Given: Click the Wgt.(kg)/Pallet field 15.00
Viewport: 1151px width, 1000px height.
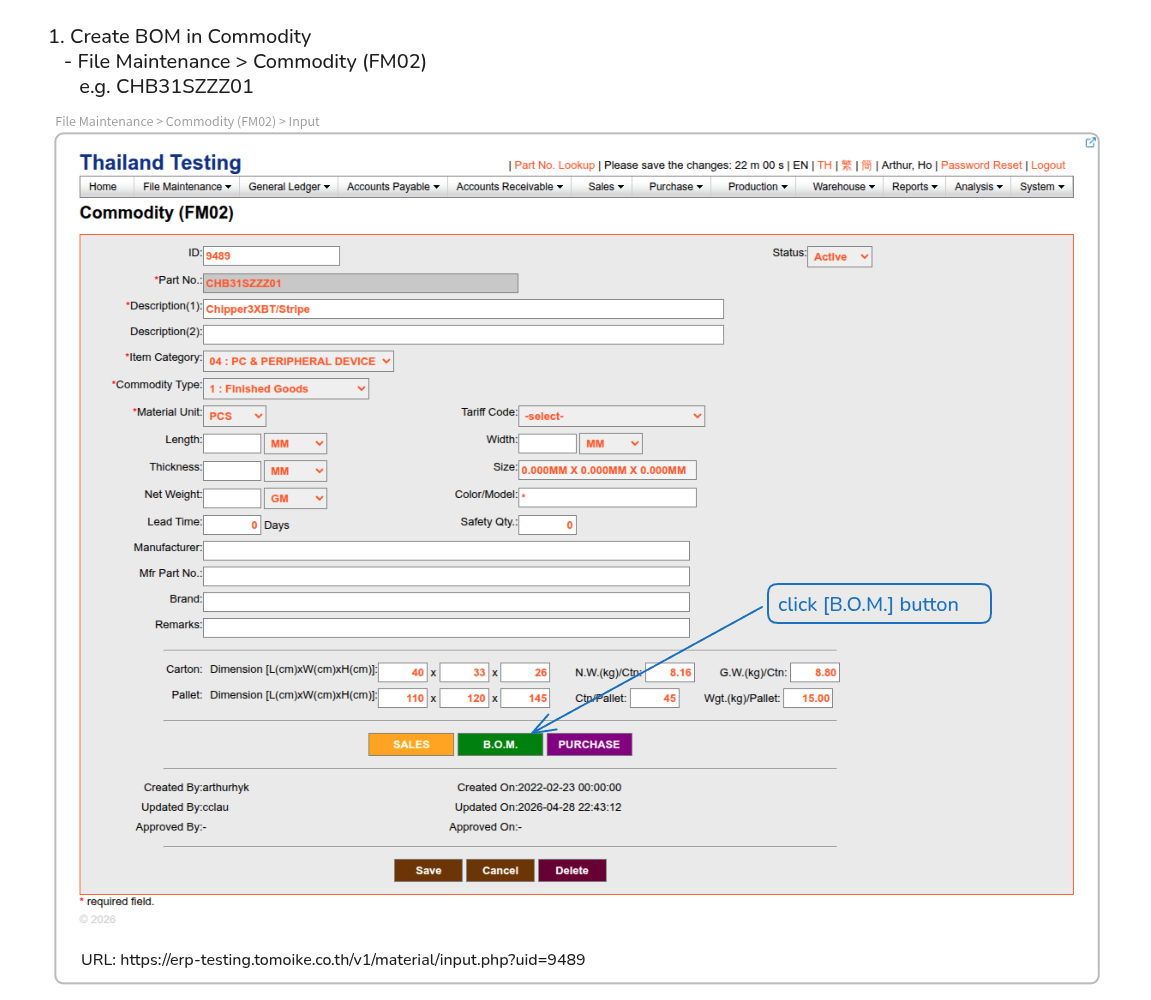Looking at the screenshot, I should (808, 698).
